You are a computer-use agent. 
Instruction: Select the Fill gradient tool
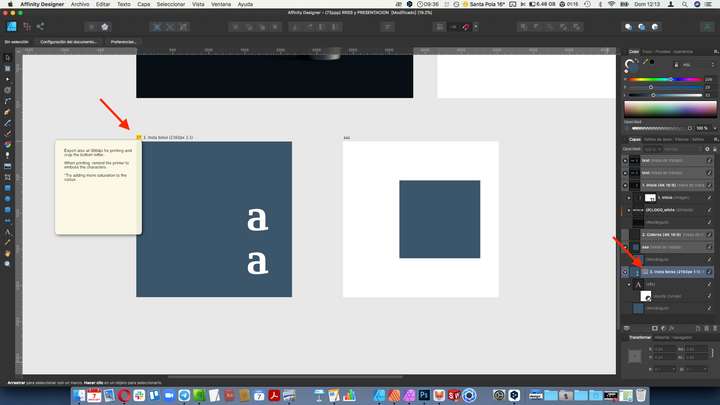coord(7,145)
